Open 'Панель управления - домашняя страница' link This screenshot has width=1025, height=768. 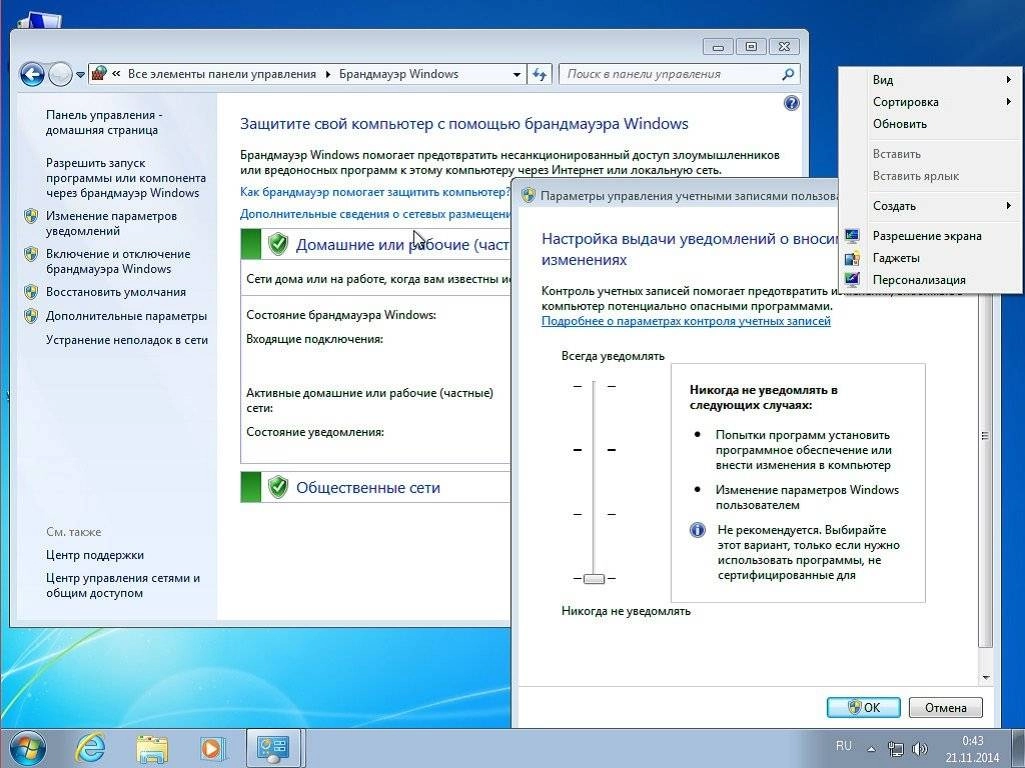104,122
